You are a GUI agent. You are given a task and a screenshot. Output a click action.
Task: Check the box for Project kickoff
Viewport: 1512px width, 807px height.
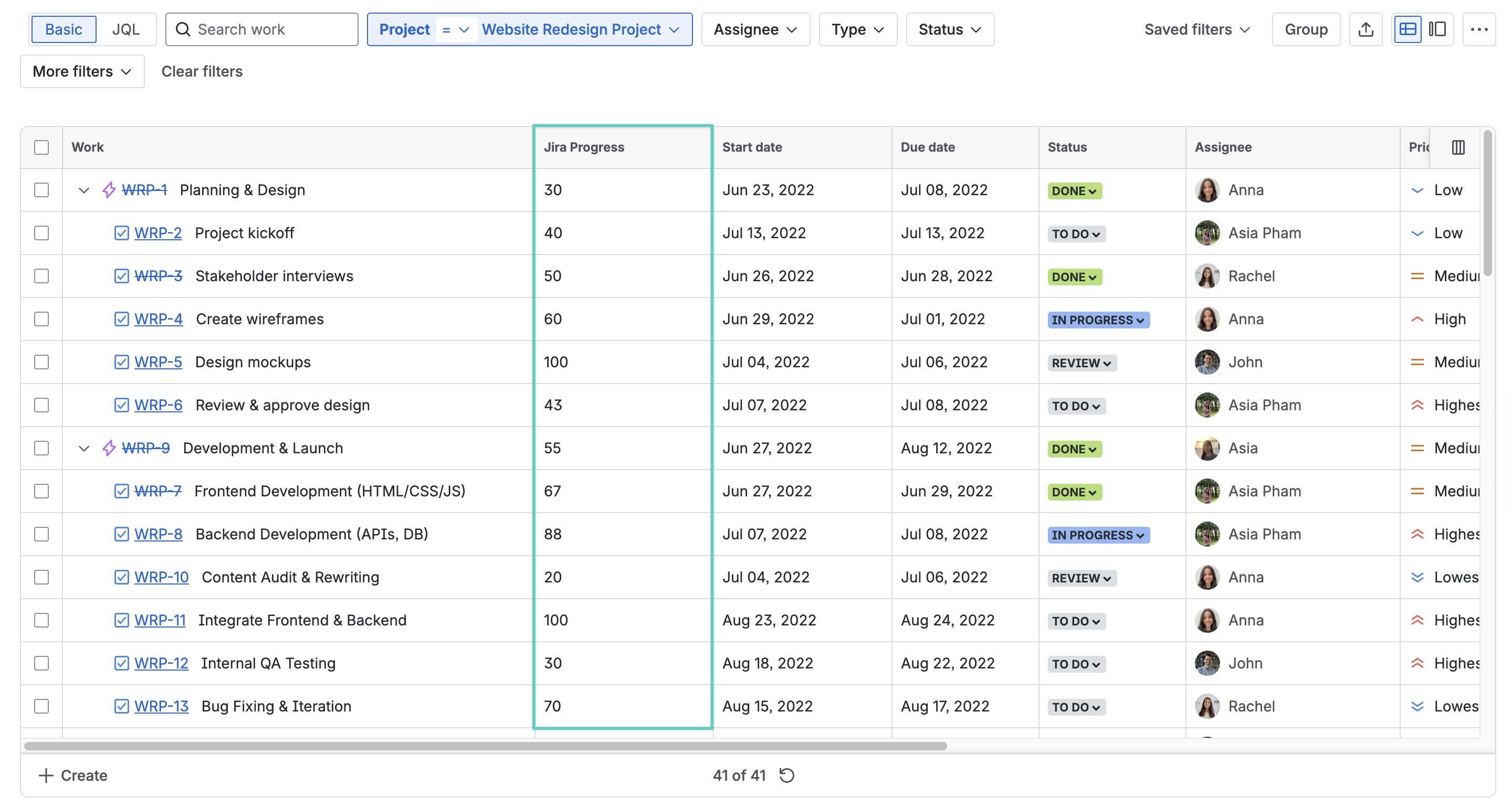click(41, 233)
